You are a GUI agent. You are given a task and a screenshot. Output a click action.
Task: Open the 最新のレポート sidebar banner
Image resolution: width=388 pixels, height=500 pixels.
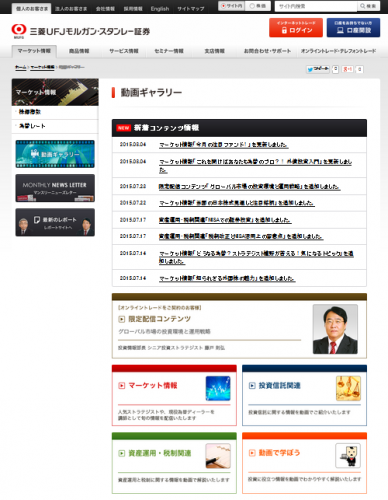click(55, 222)
